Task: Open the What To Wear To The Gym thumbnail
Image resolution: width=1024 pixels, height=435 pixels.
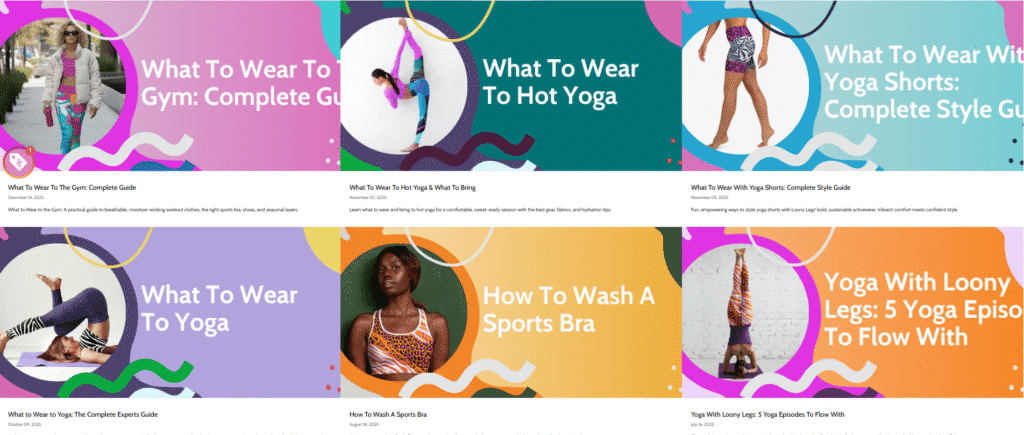Action: click(x=170, y=86)
